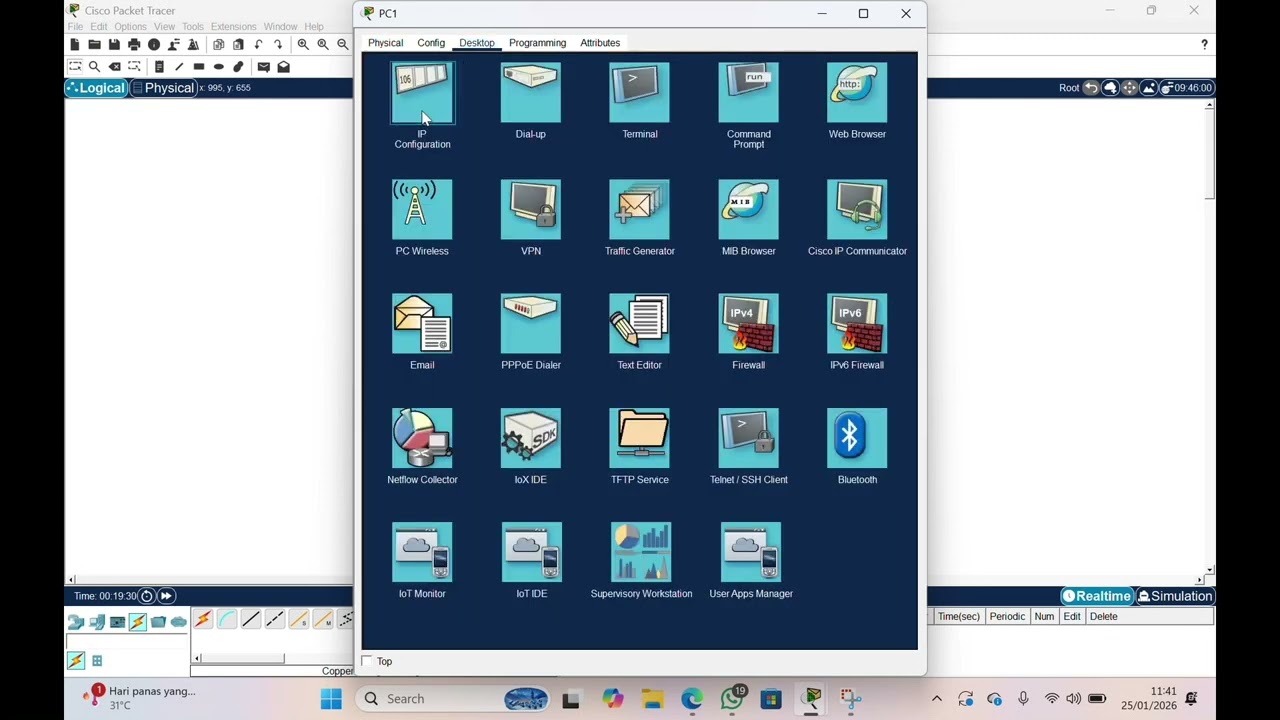Viewport: 1280px width, 720px height.
Task: Click the Power Cycle Devices button
Action: pyautogui.click(x=146, y=596)
